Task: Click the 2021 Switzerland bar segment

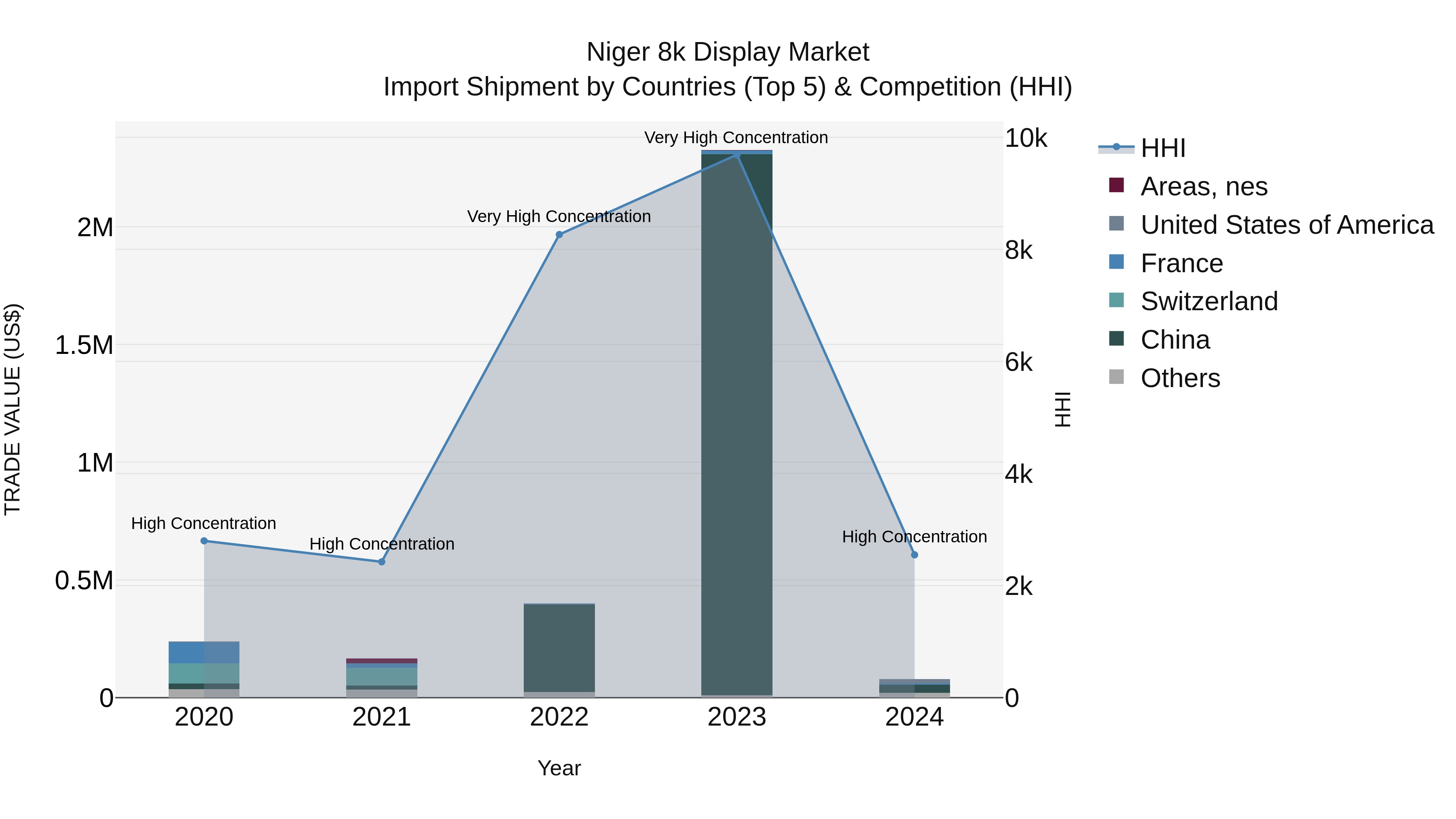Action: click(381, 677)
